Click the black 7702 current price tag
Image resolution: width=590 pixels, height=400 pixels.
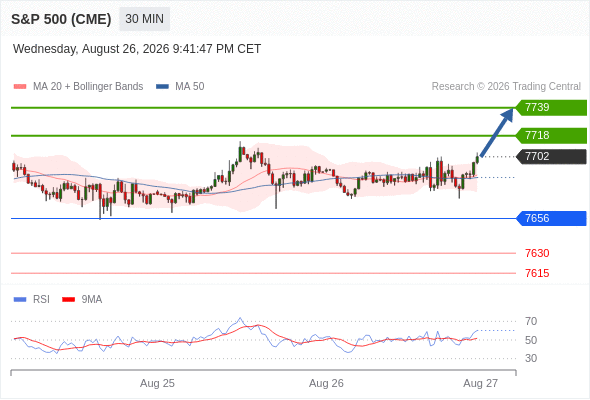tap(551, 157)
